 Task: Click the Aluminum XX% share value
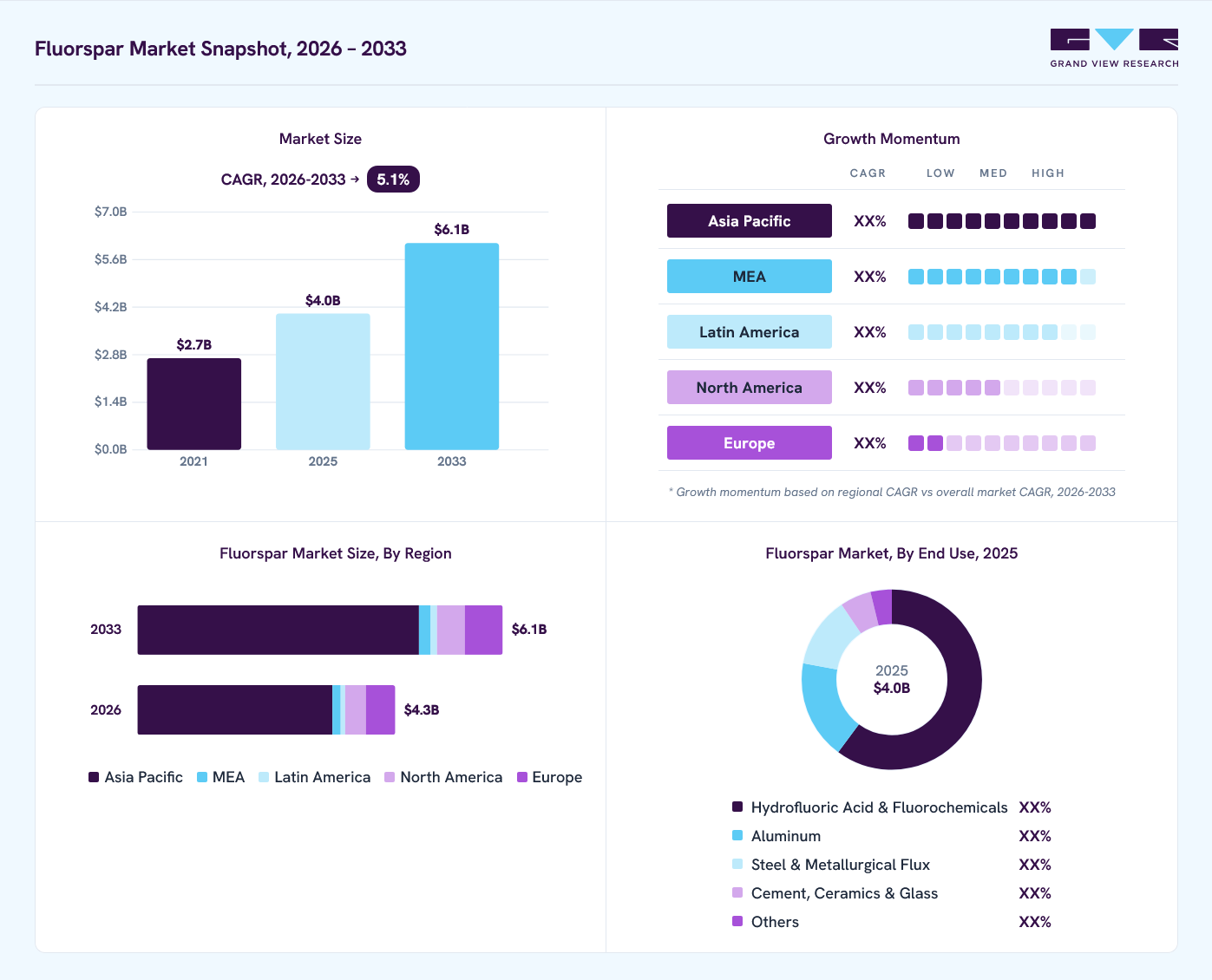pos(1035,836)
